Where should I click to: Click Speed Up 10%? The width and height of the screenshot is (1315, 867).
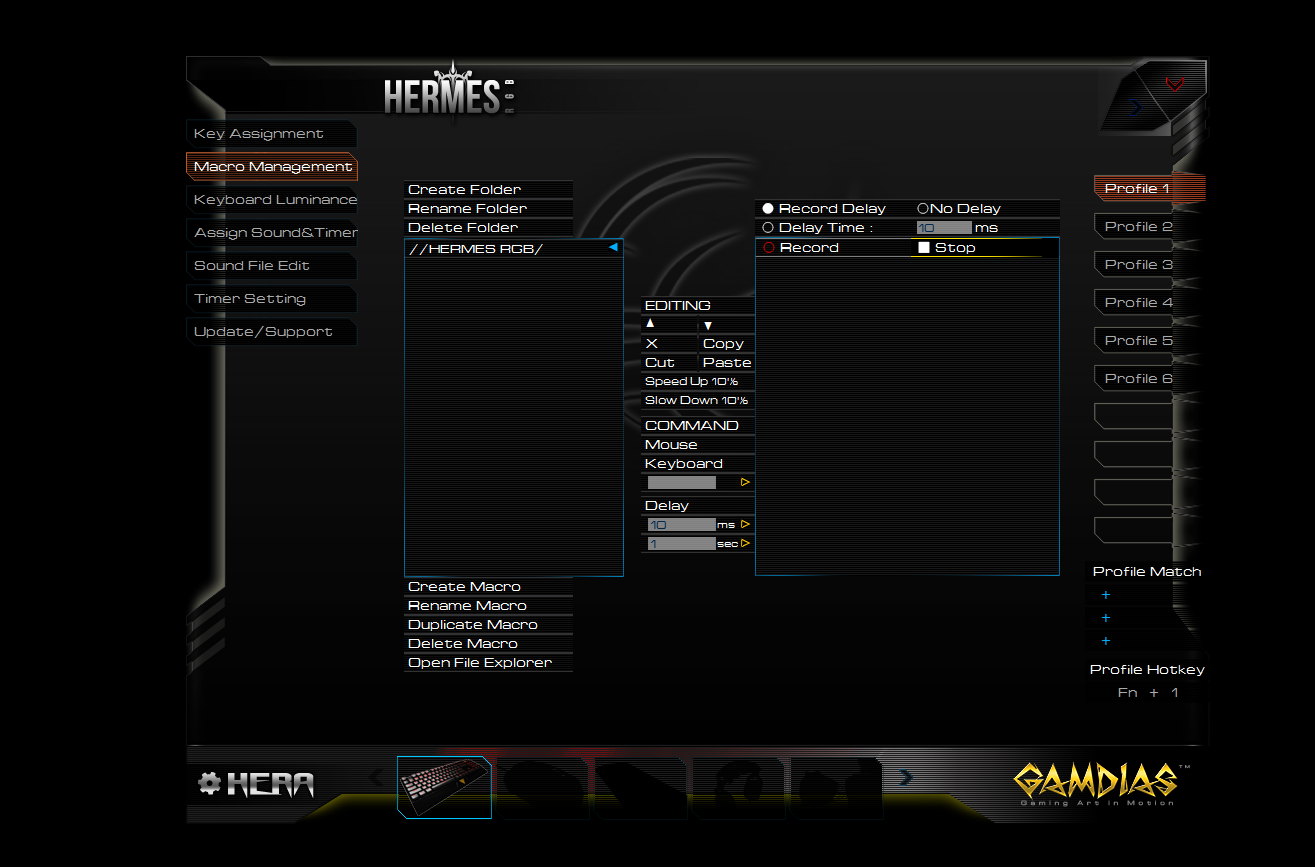pos(698,381)
